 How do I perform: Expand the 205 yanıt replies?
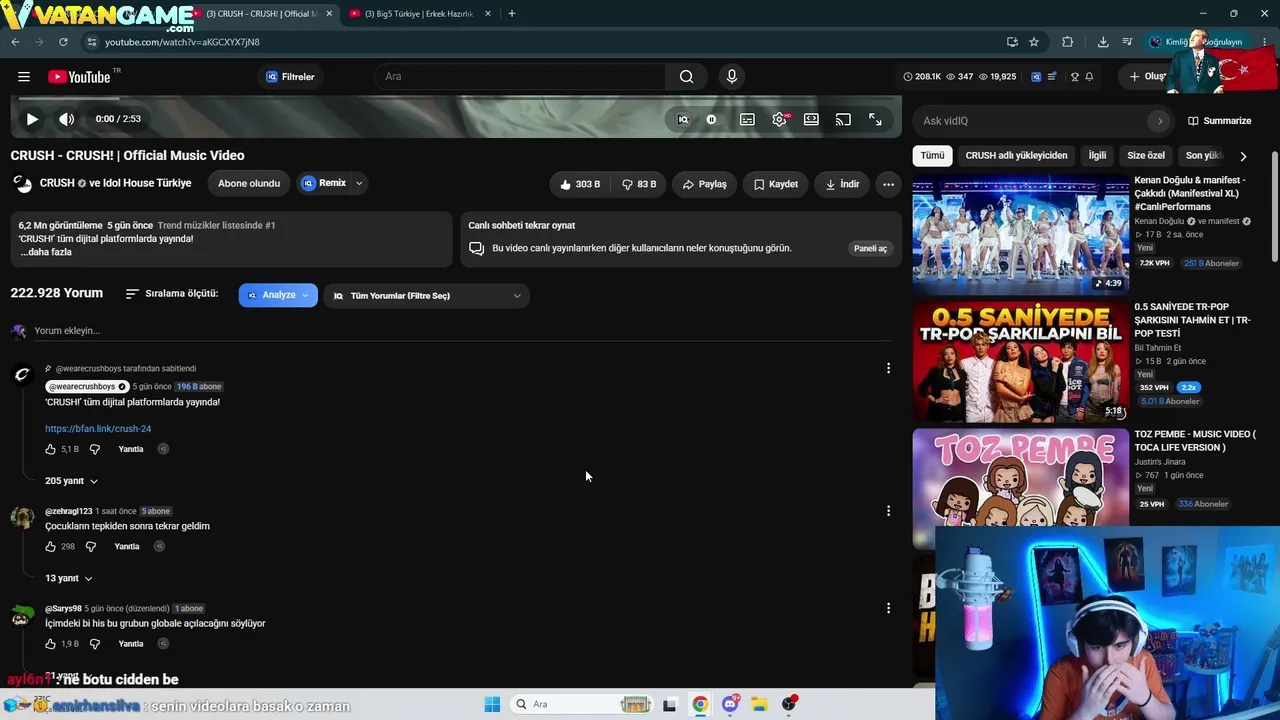(x=72, y=481)
